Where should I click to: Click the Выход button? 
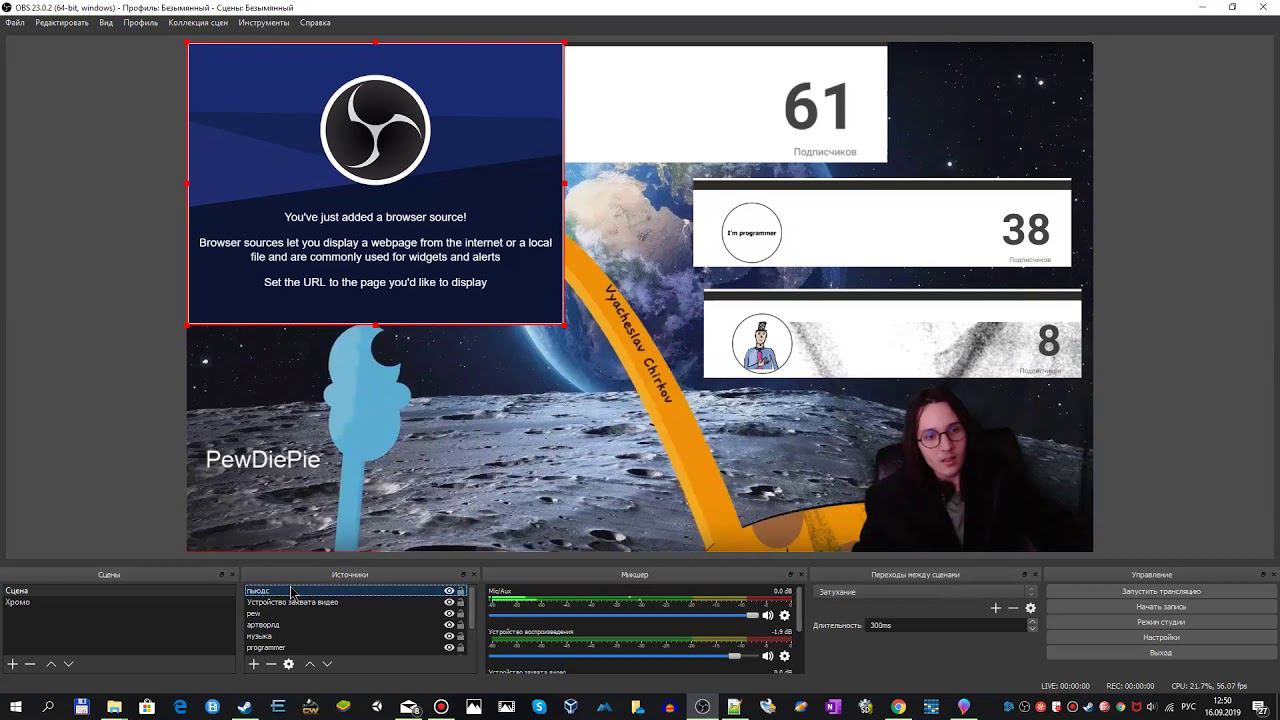point(1161,653)
